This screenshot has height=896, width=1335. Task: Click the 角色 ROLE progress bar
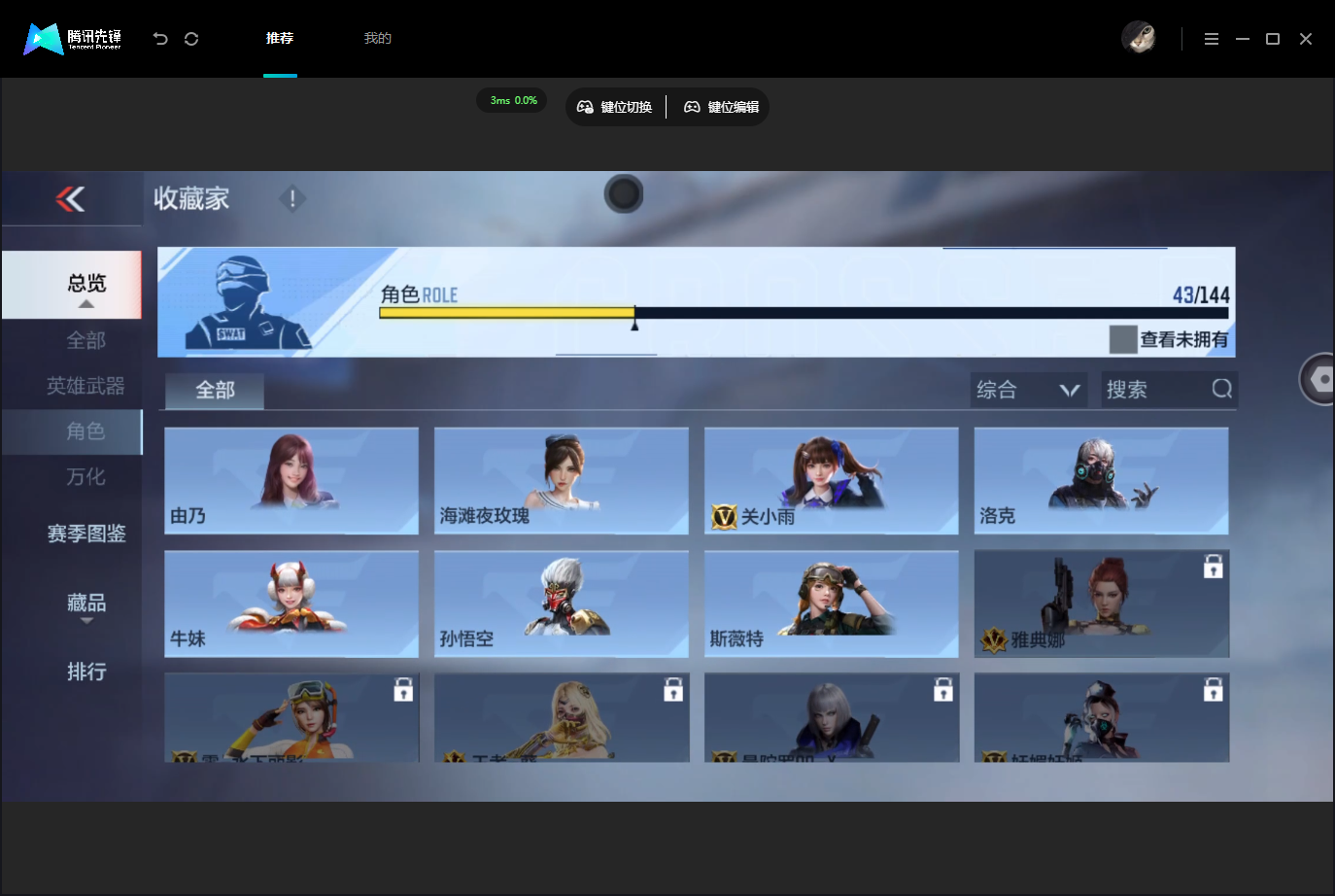[x=804, y=313]
